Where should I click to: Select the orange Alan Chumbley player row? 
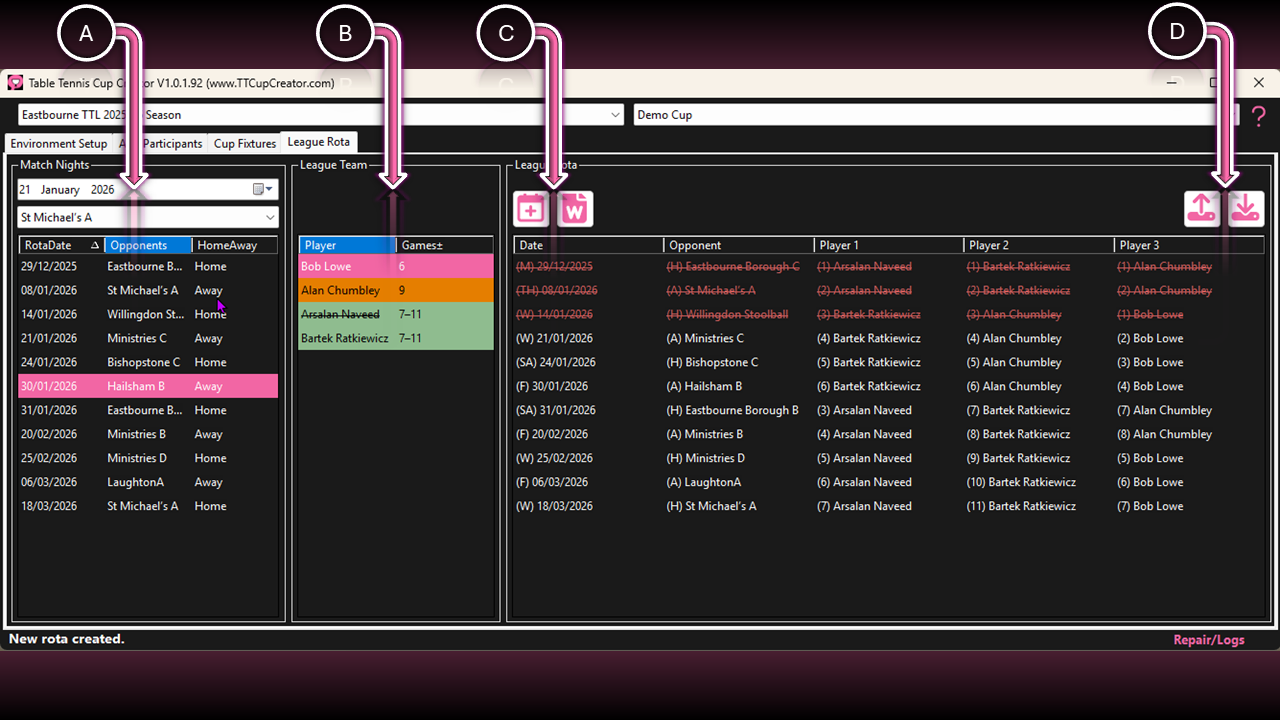396,290
